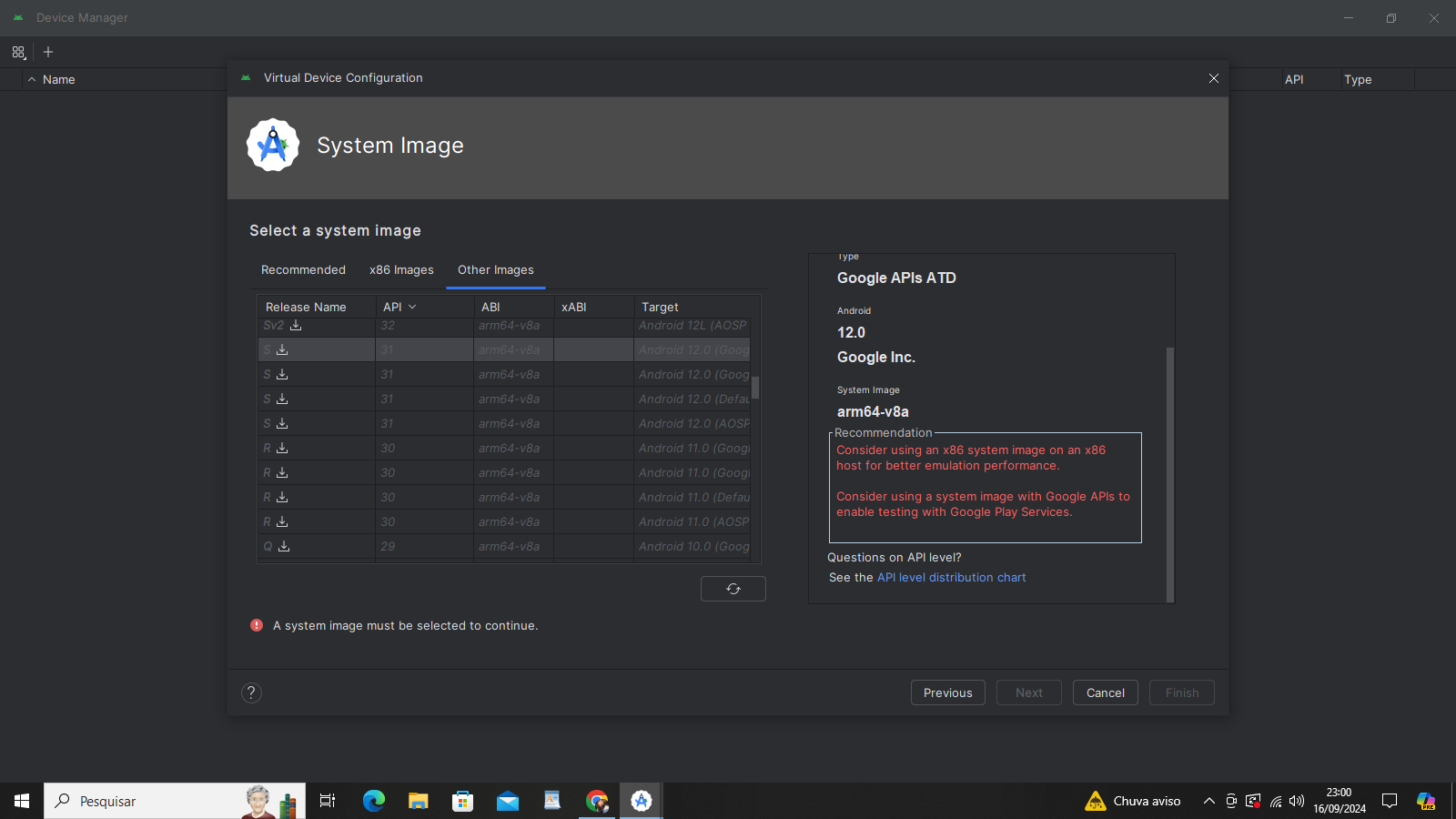
Task: Click the Next button
Action: click(x=1029, y=693)
